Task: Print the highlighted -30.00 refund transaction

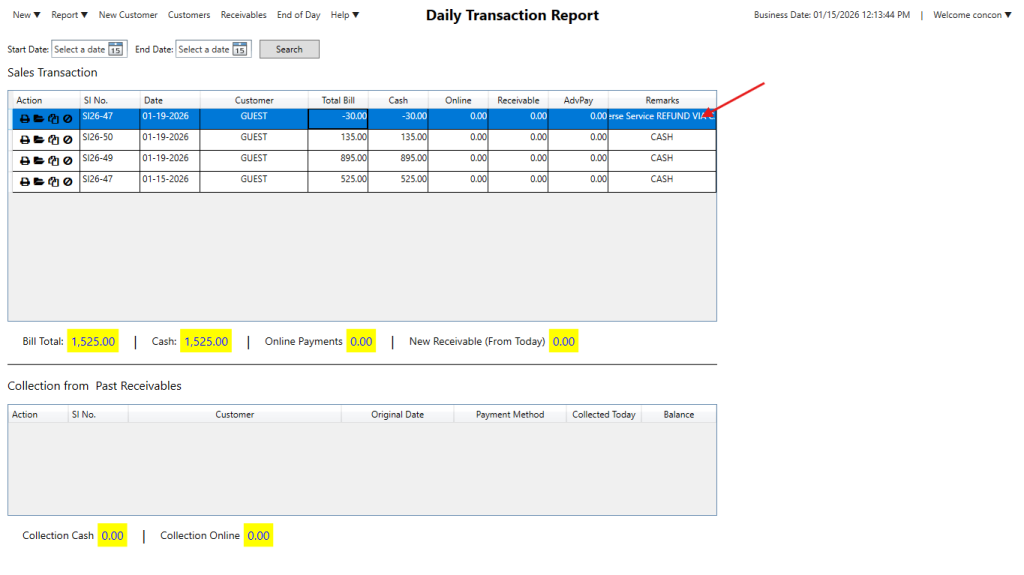Action: pos(25,118)
